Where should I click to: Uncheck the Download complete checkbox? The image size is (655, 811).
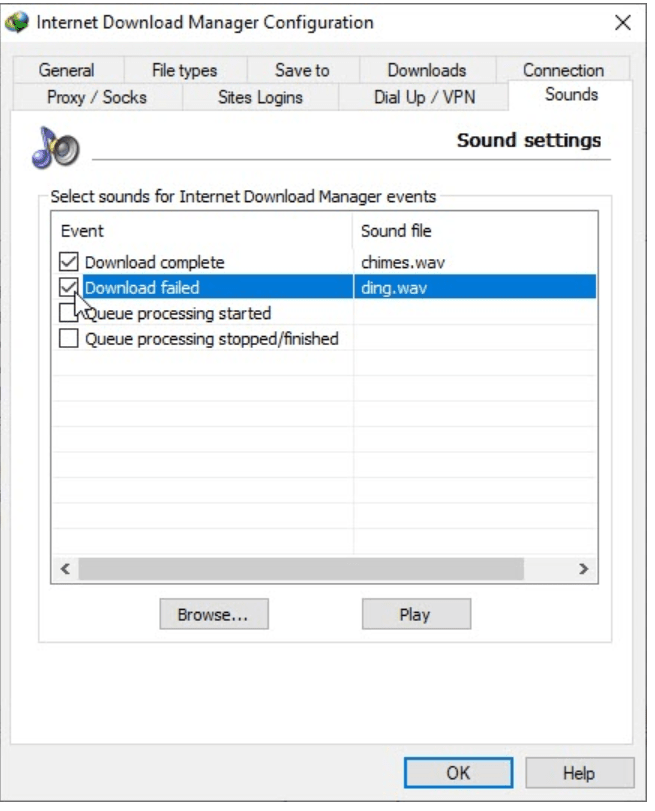tap(68, 262)
